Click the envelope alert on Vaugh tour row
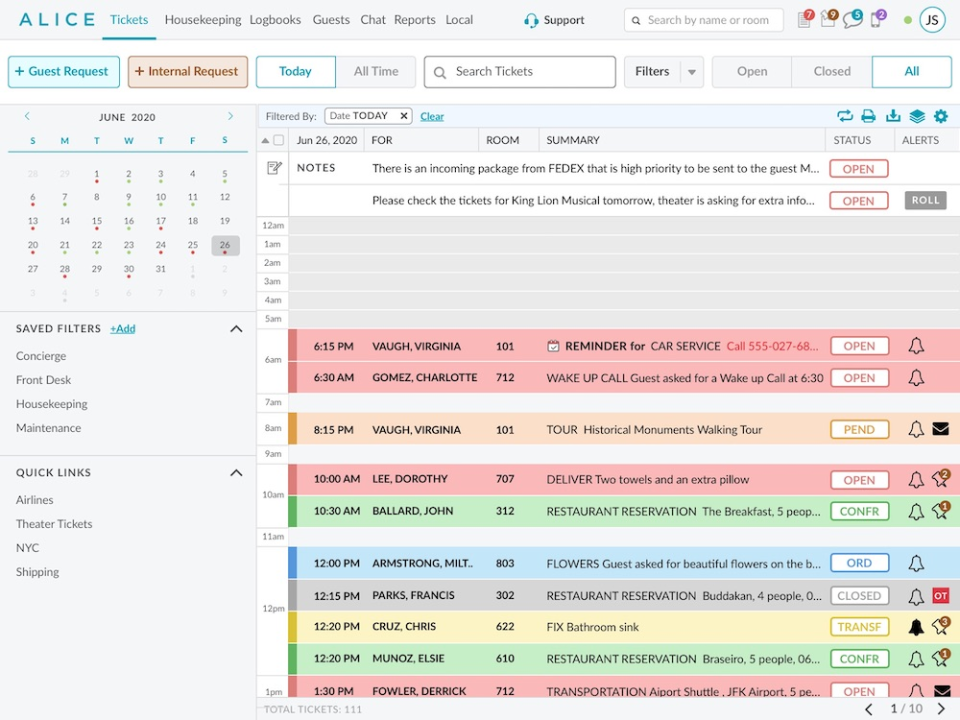The height and width of the screenshot is (720, 960). click(x=940, y=429)
